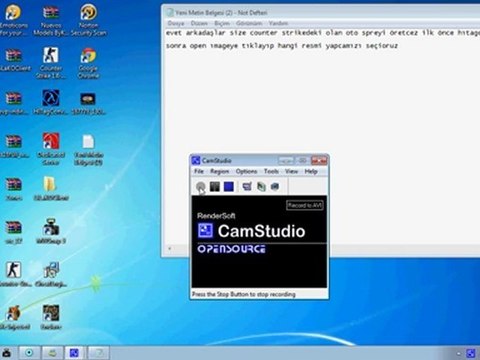Click the Record to AVI label
This screenshot has width=480, height=360.
pyautogui.click(x=305, y=205)
